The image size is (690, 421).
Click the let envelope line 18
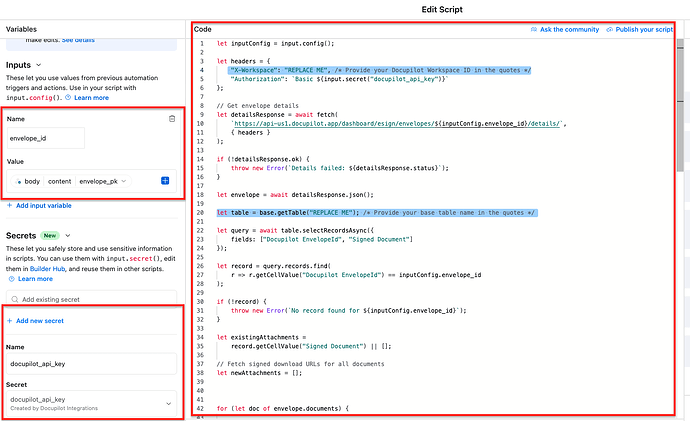pyautogui.click(x=295, y=195)
